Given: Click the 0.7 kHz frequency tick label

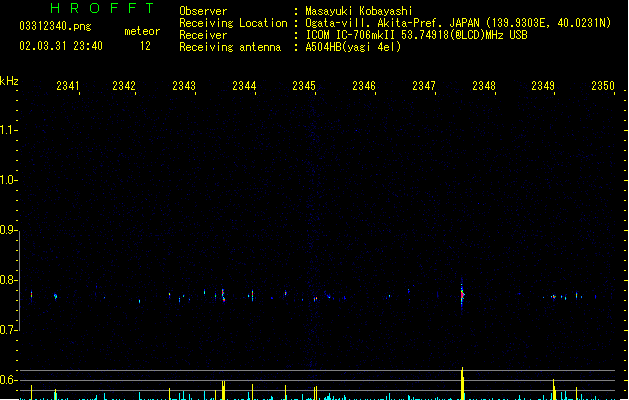Looking at the screenshot, I should coord(7,330).
